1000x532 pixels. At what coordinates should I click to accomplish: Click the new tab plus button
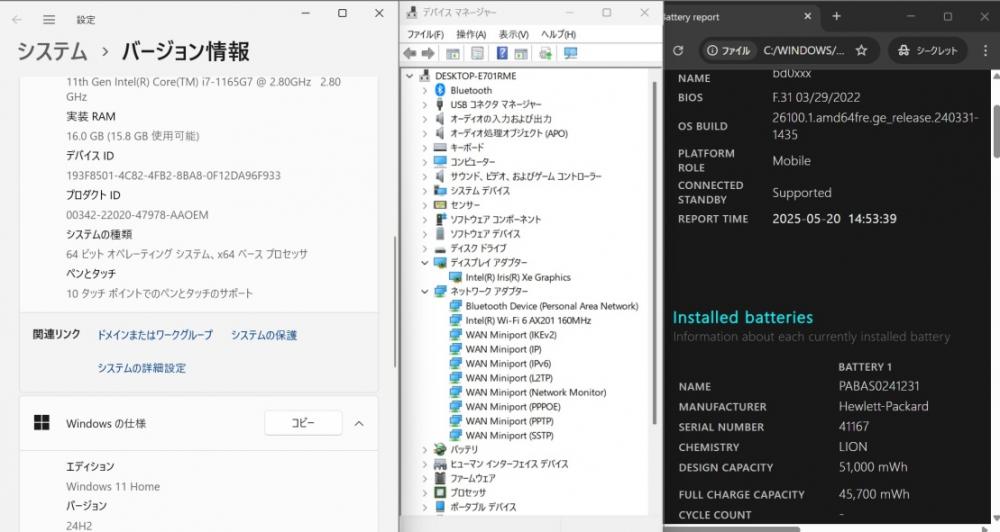pyautogui.click(x=837, y=17)
